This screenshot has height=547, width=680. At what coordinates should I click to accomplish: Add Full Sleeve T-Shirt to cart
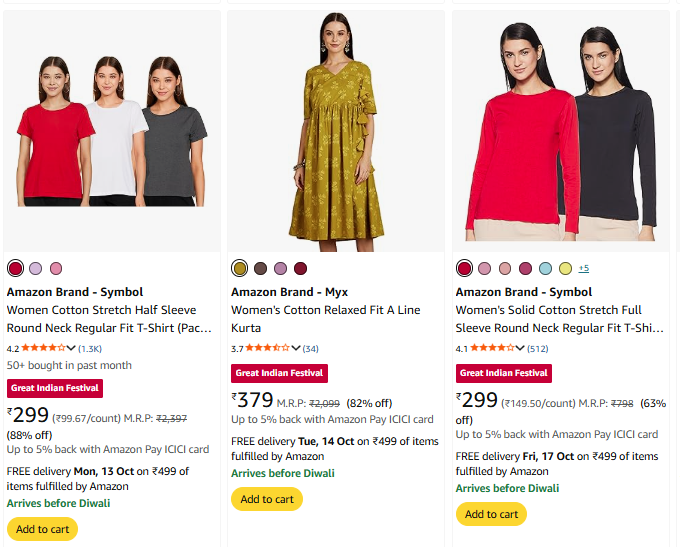(x=491, y=514)
